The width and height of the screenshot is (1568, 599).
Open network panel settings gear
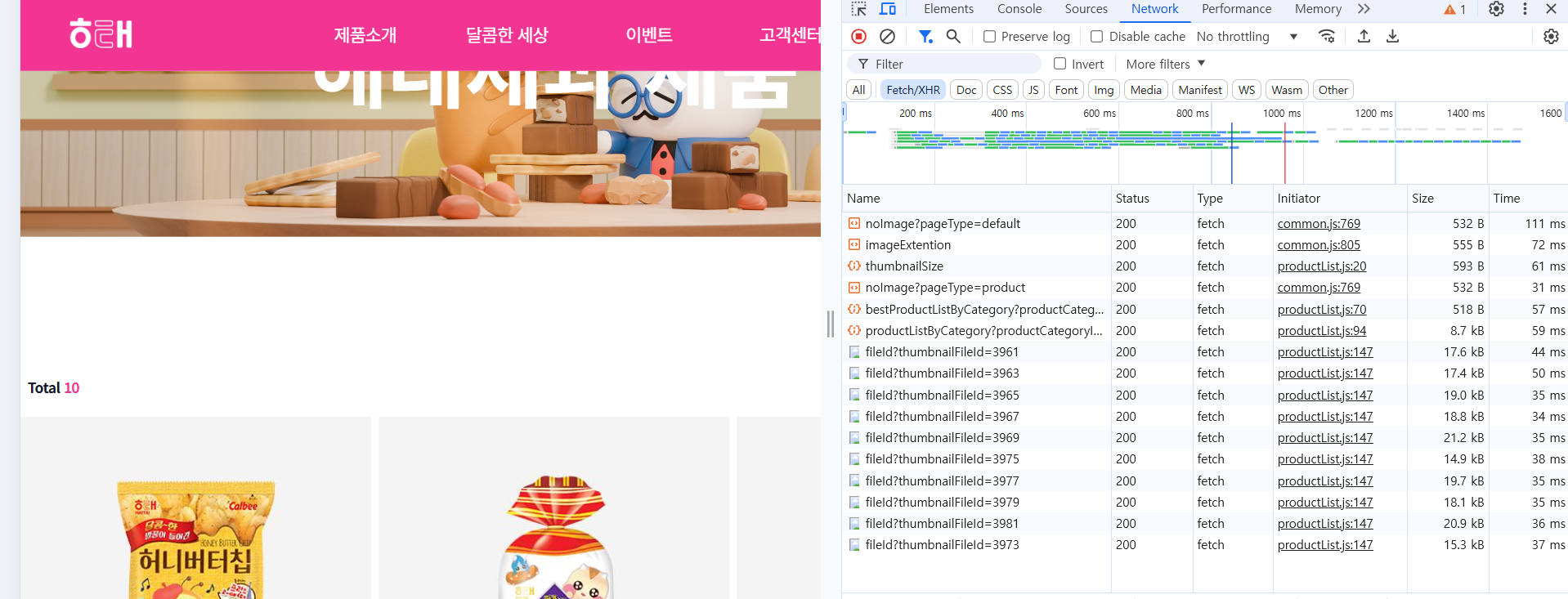pos(1551,36)
